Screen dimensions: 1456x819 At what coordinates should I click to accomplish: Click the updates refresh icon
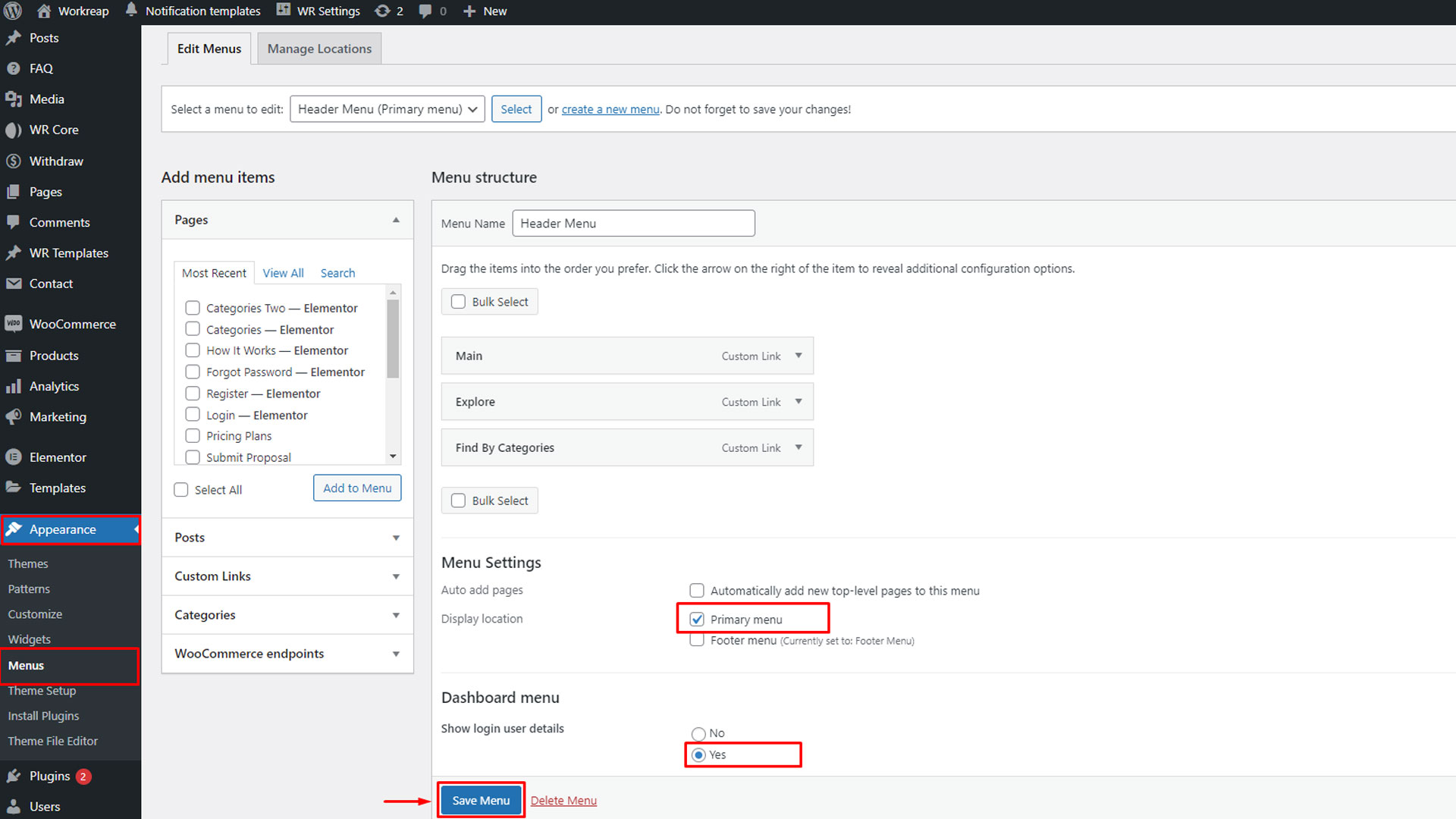click(383, 11)
